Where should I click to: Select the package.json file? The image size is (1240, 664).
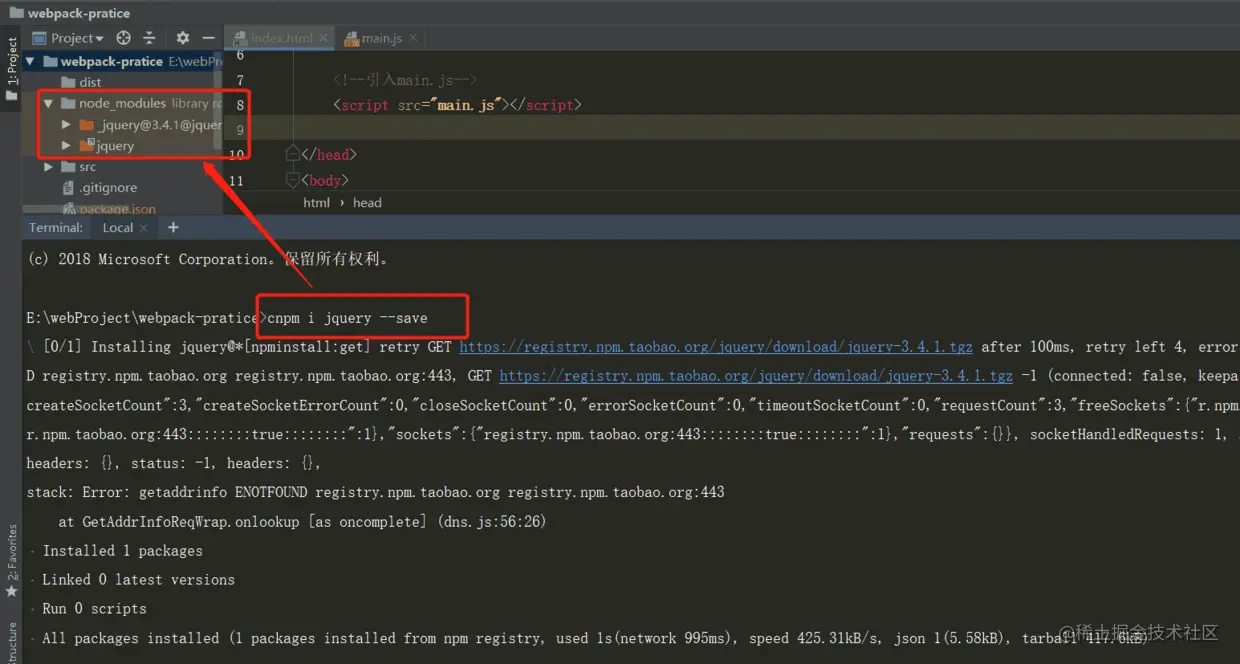tap(109, 209)
